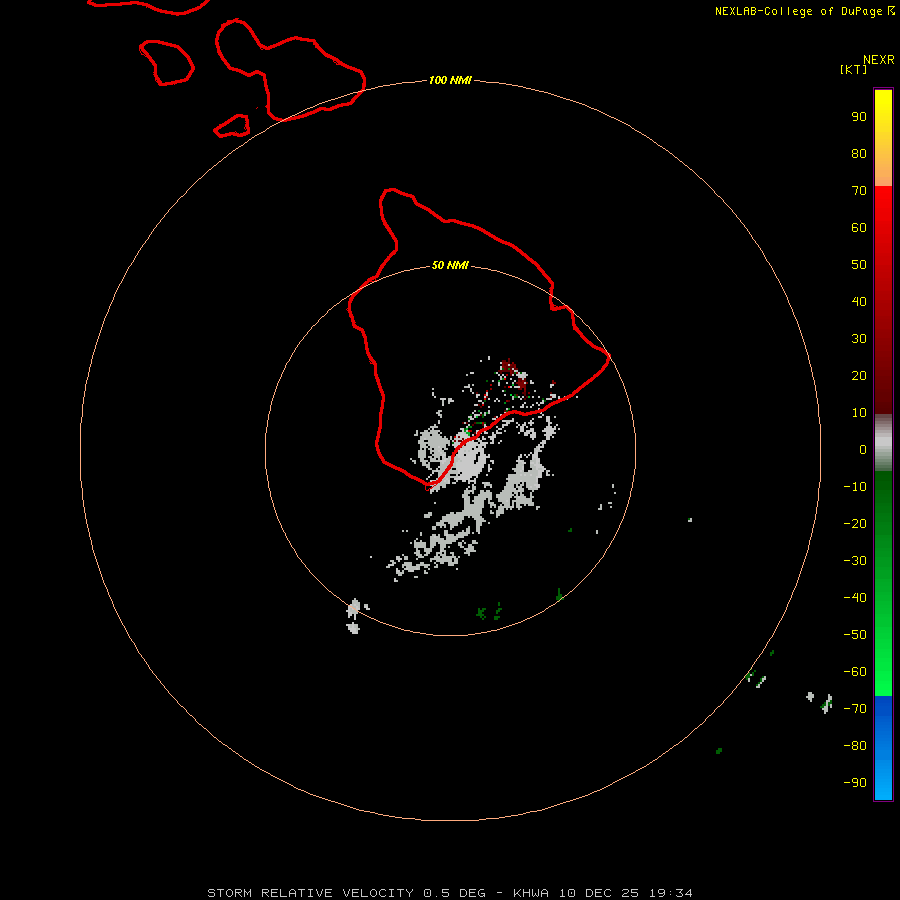Click the -70 value on the velocity scale

(855, 709)
